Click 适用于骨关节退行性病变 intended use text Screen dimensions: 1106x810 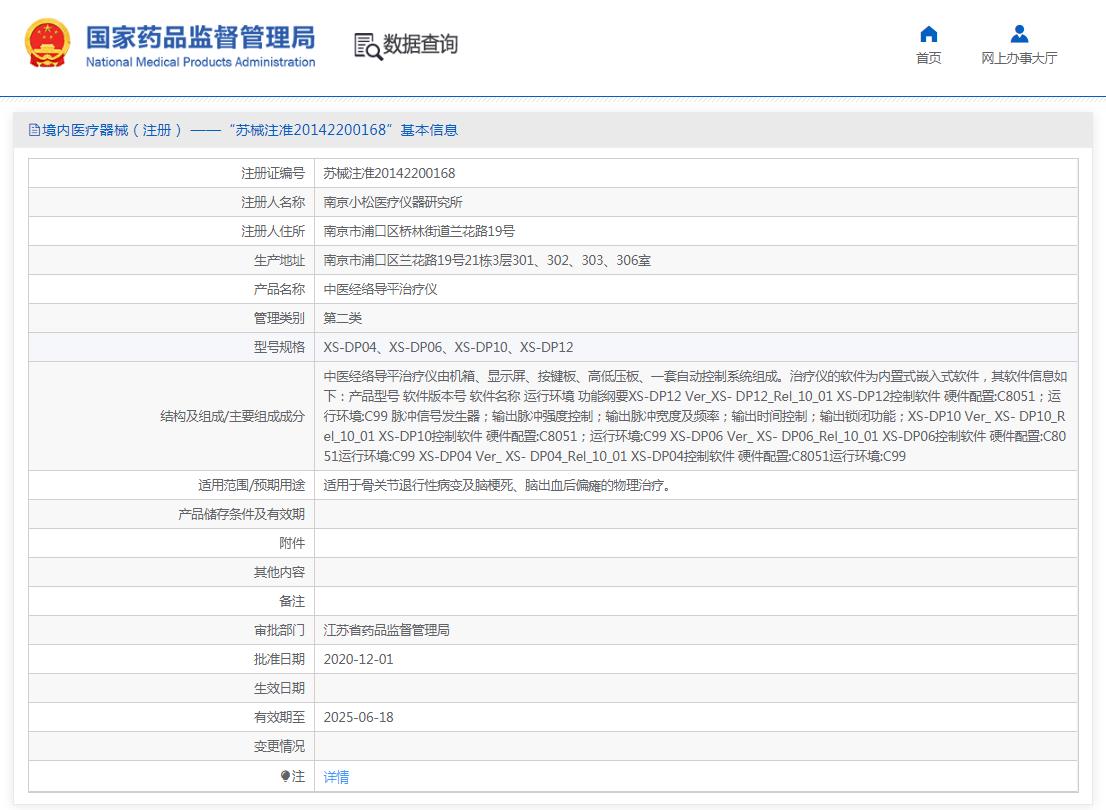point(497,485)
